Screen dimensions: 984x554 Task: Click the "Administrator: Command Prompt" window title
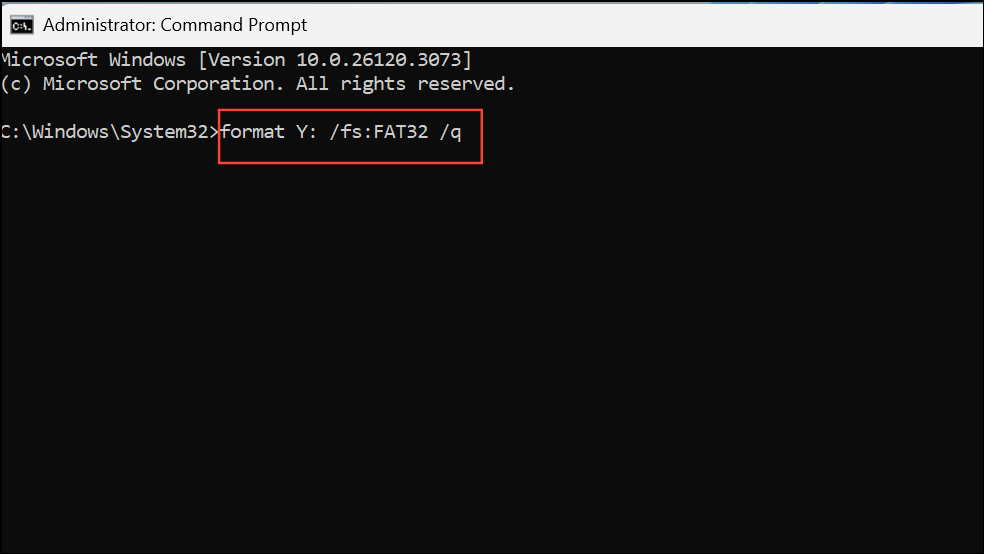(x=174, y=25)
